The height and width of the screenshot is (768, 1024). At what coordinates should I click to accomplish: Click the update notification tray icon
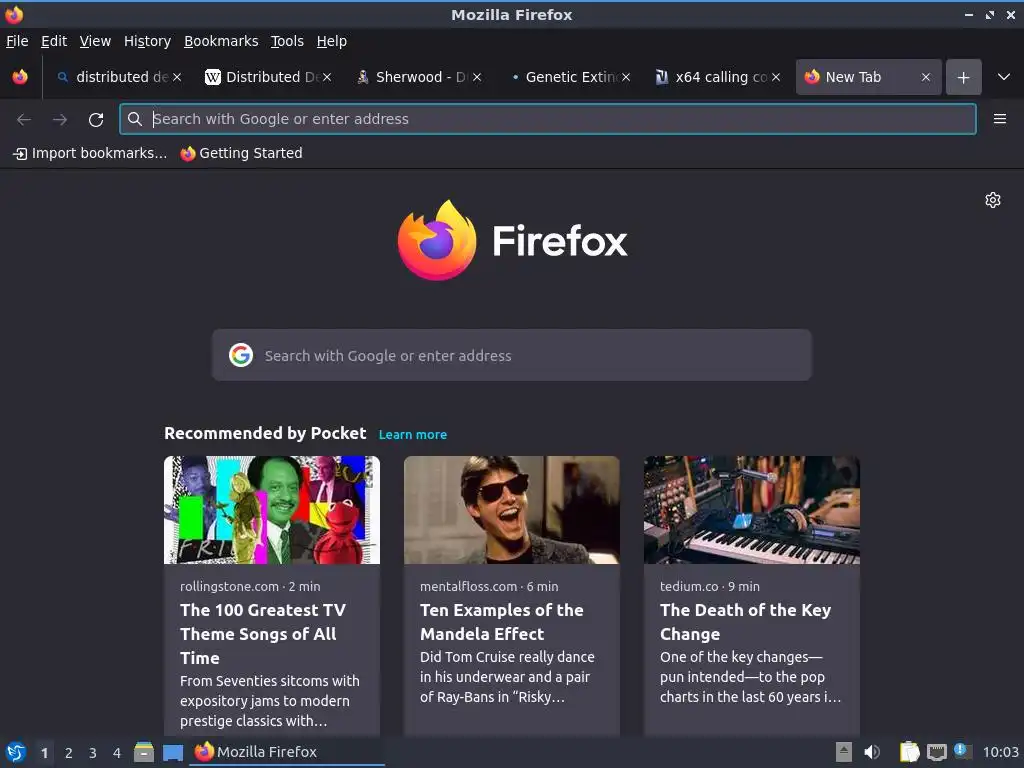click(962, 750)
